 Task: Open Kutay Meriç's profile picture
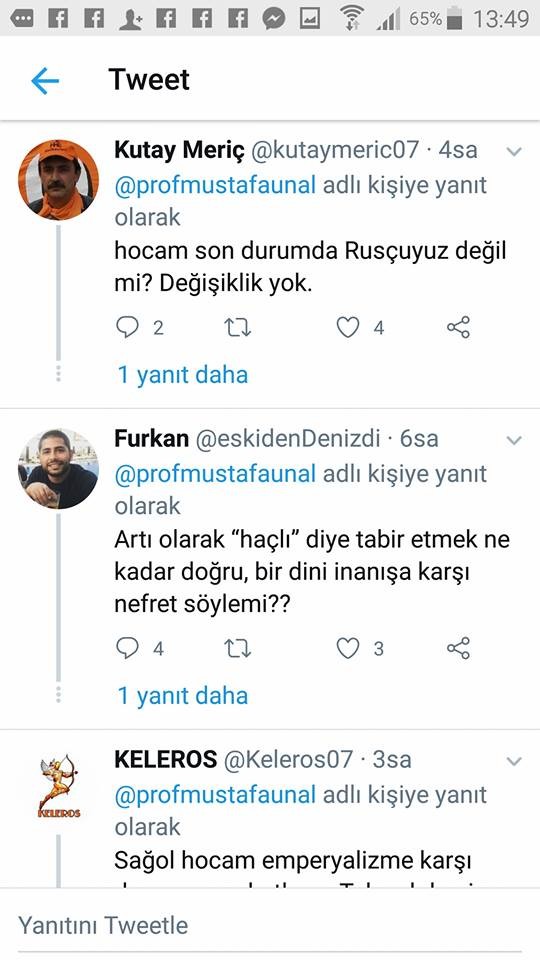coord(58,179)
